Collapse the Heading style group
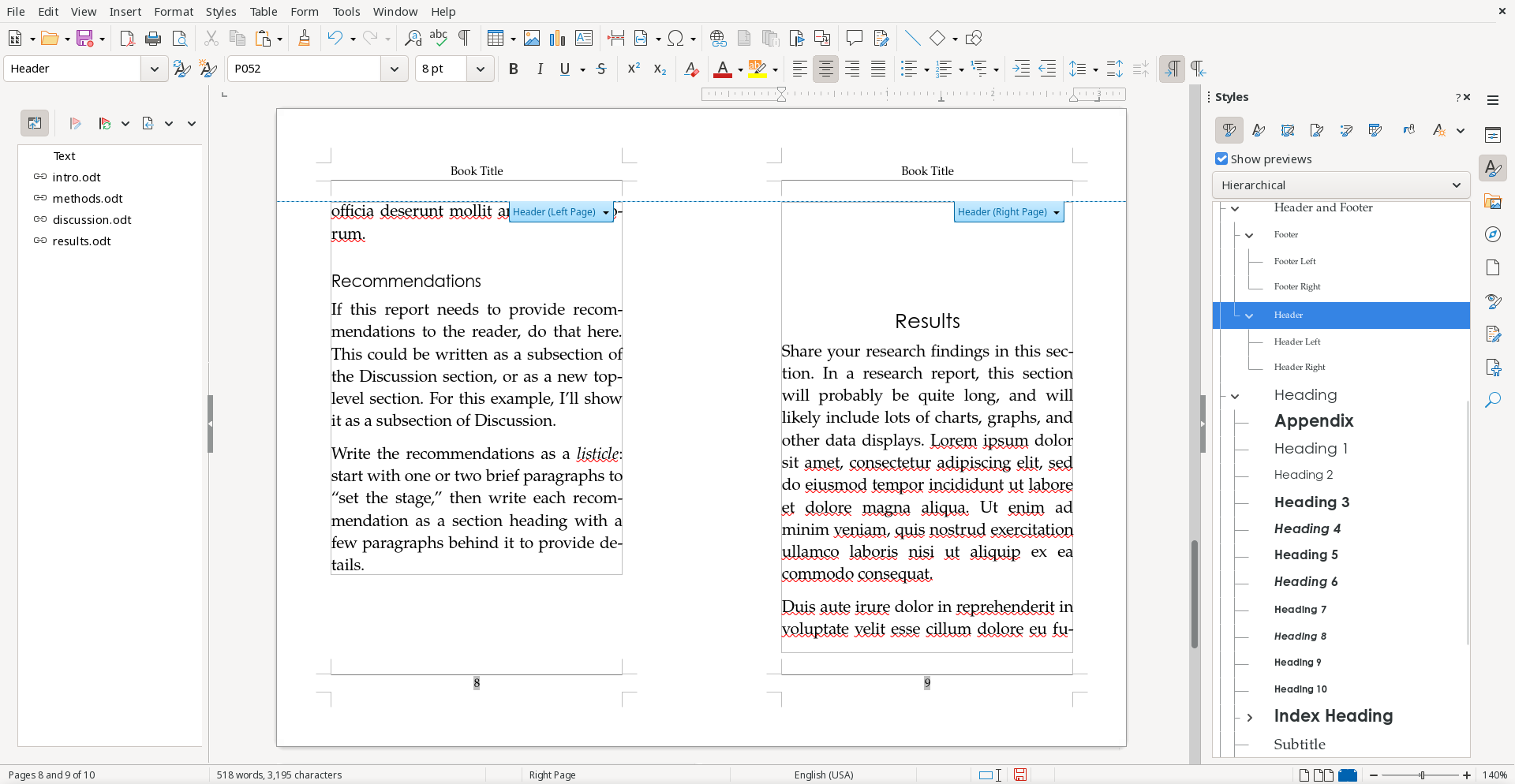 point(1235,396)
